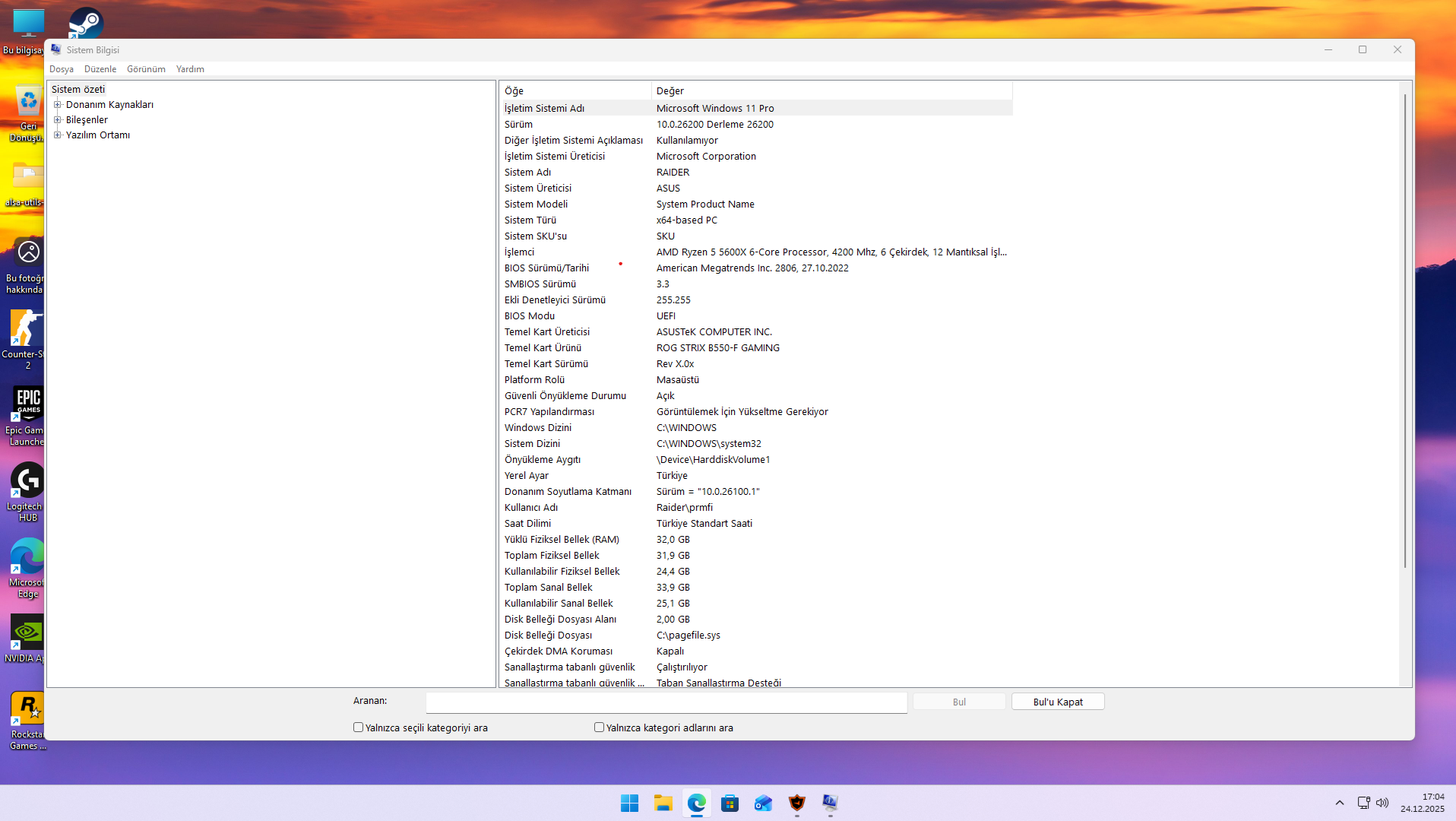This screenshot has width=1456, height=821.
Task: Type in the Aranan search field
Action: point(666,702)
